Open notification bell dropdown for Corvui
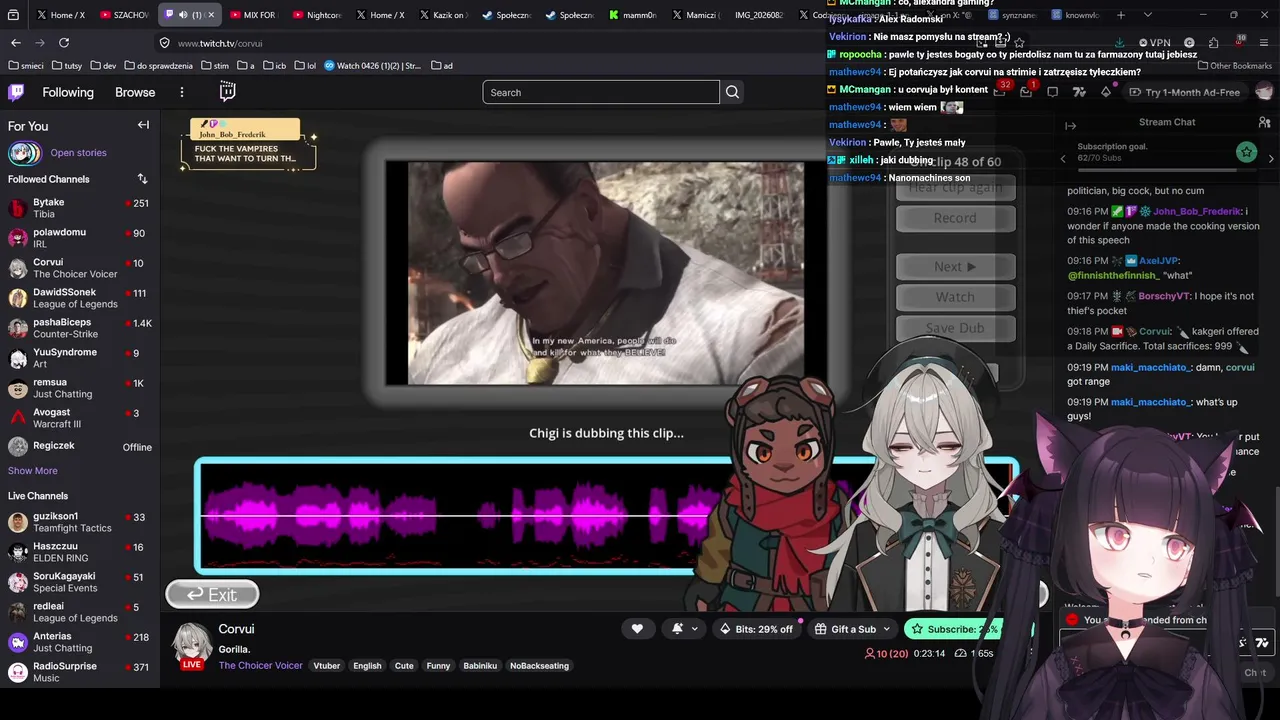This screenshot has width=1280, height=720. pyautogui.click(x=682, y=629)
